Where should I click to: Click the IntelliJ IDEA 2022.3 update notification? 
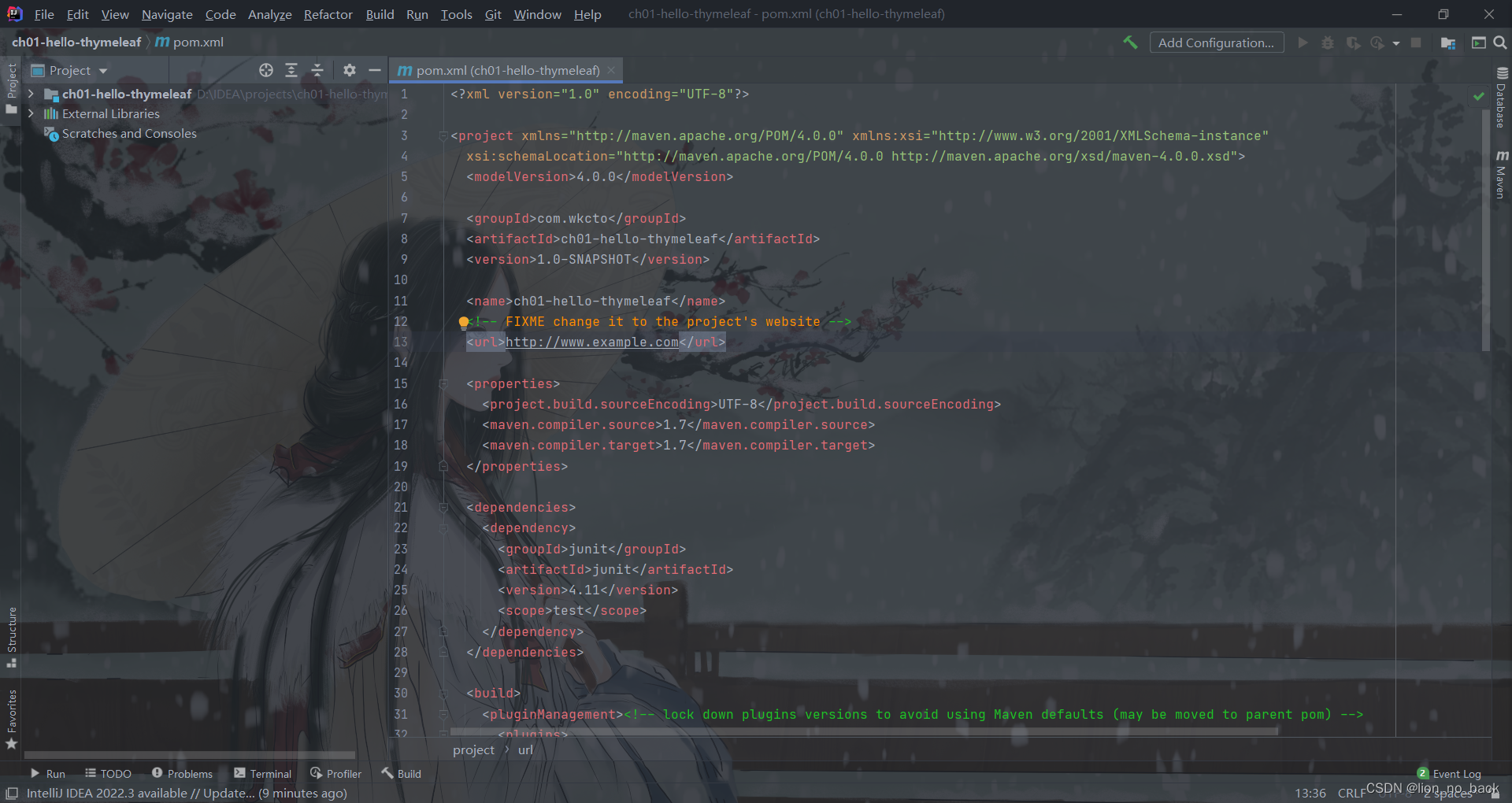(187, 794)
